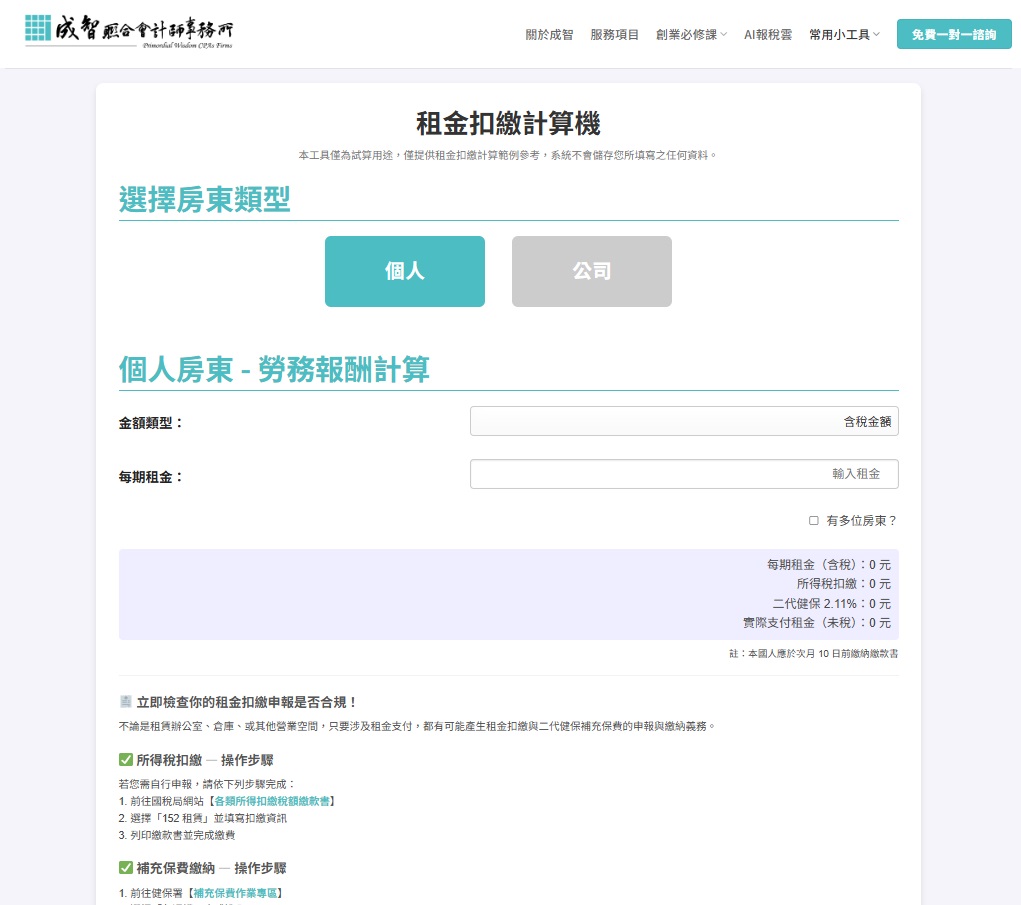Go to 服務項目 menu item
The image size is (1021, 905).
click(x=614, y=35)
